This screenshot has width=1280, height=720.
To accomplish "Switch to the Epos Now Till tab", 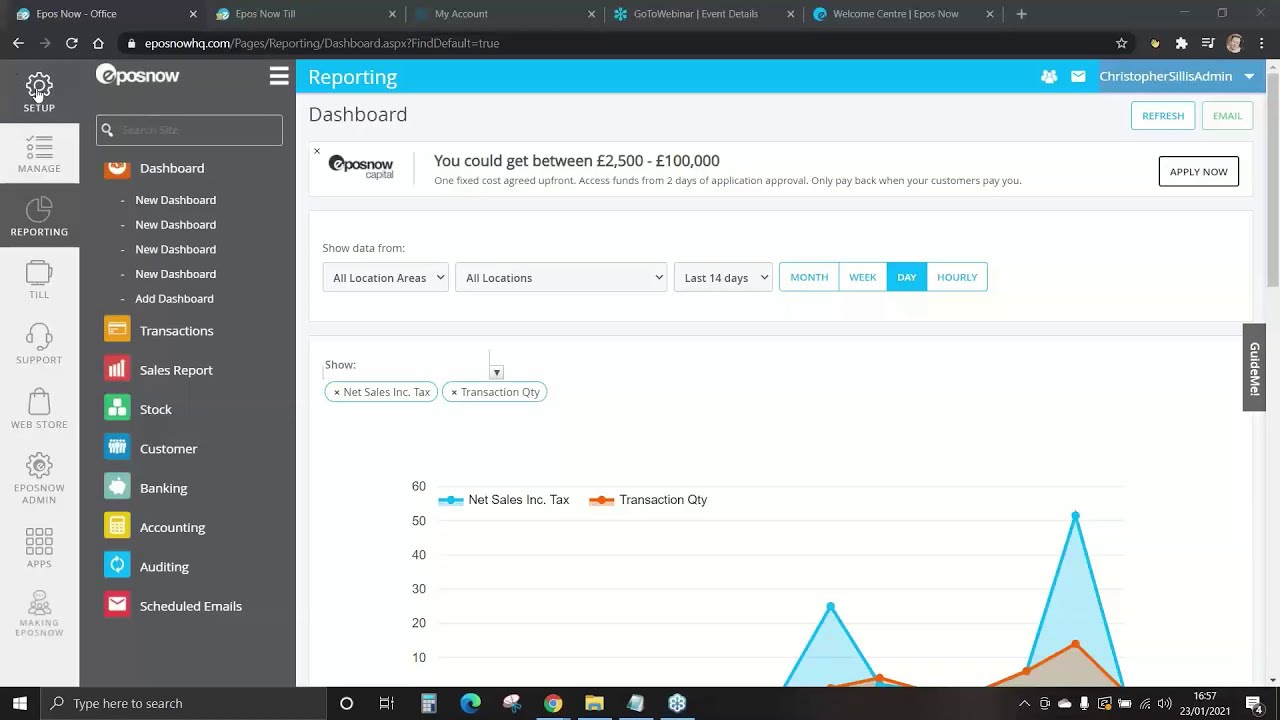I will [303, 14].
